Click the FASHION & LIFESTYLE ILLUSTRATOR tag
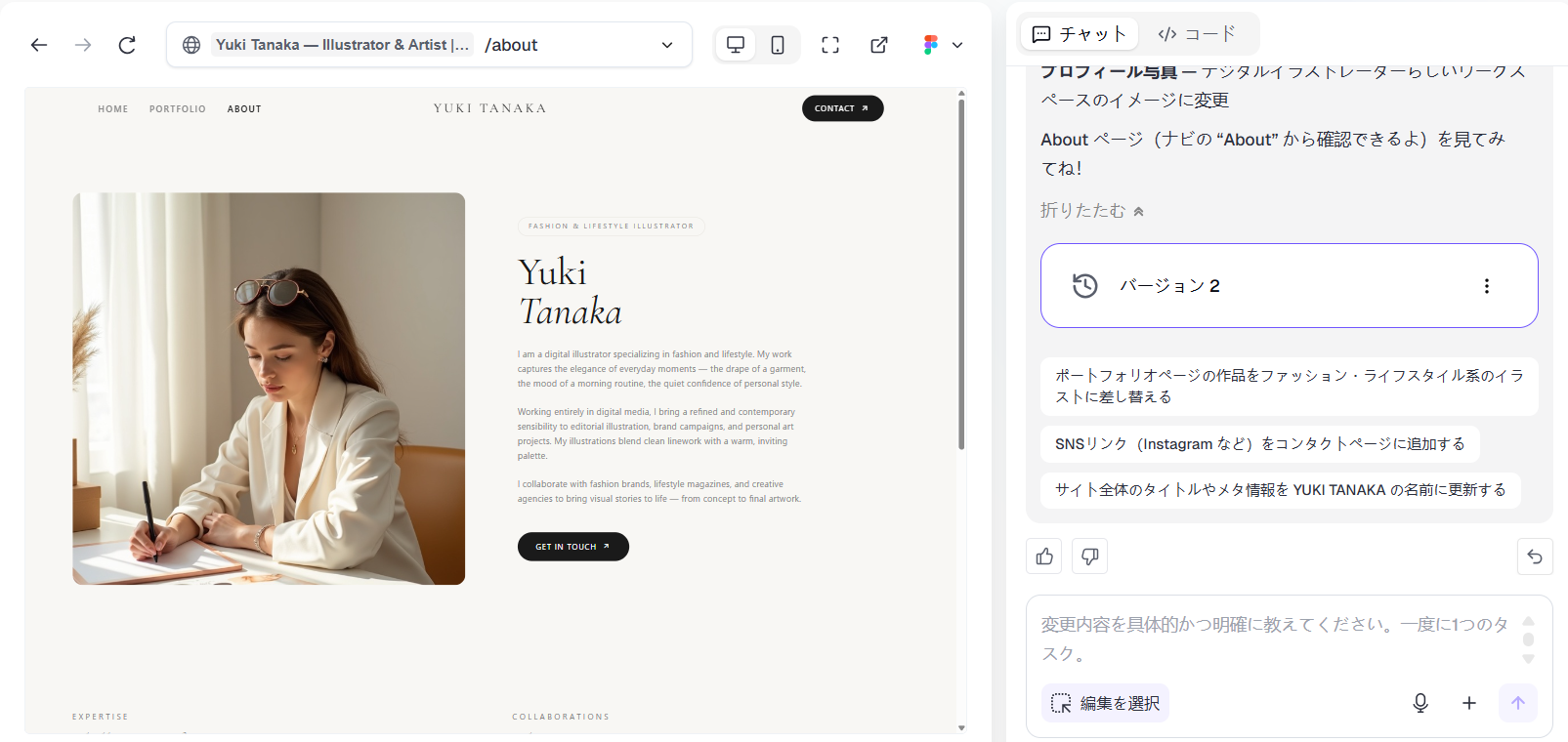 [611, 227]
